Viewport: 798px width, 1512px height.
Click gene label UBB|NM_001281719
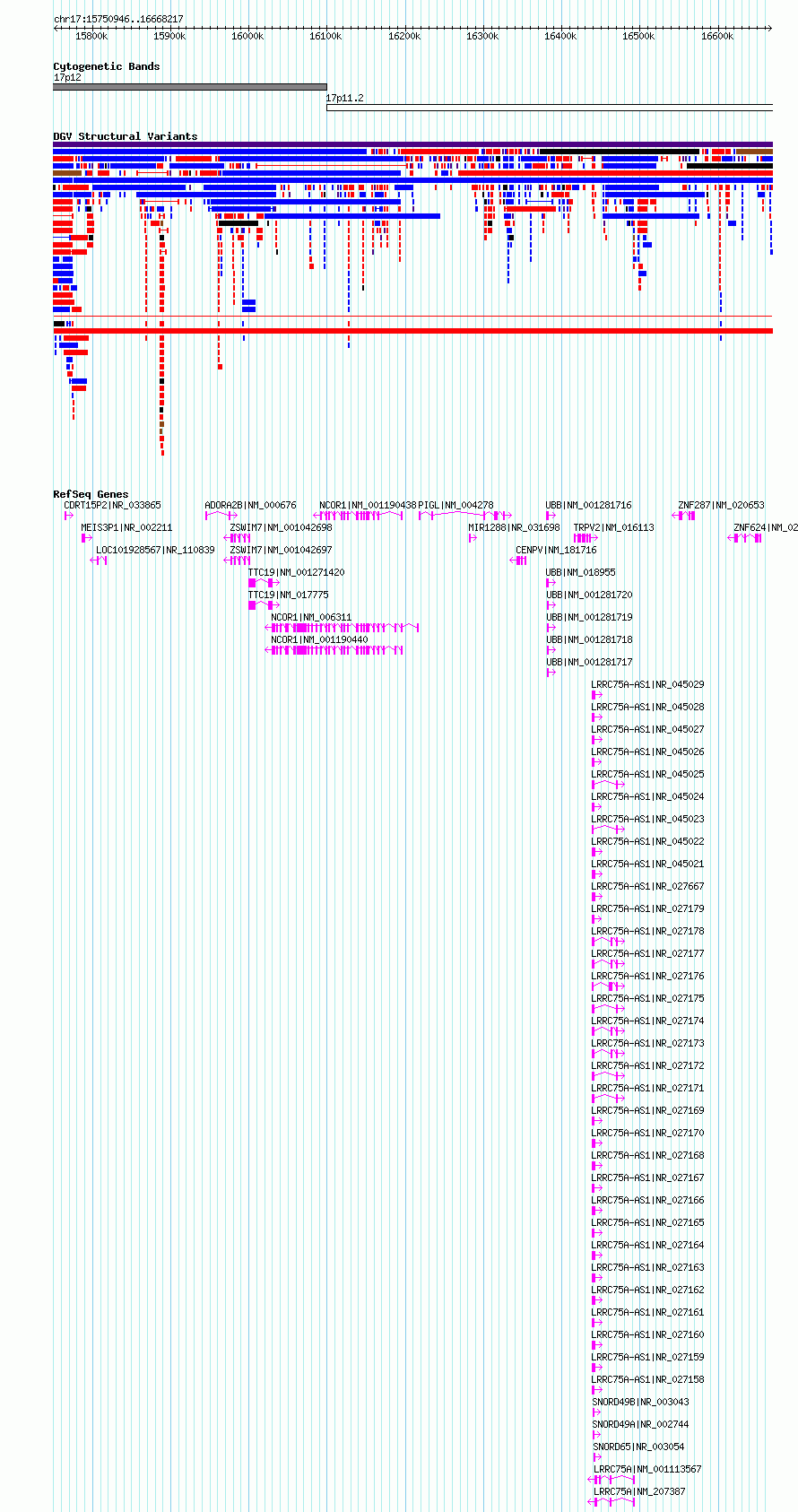(x=588, y=617)
